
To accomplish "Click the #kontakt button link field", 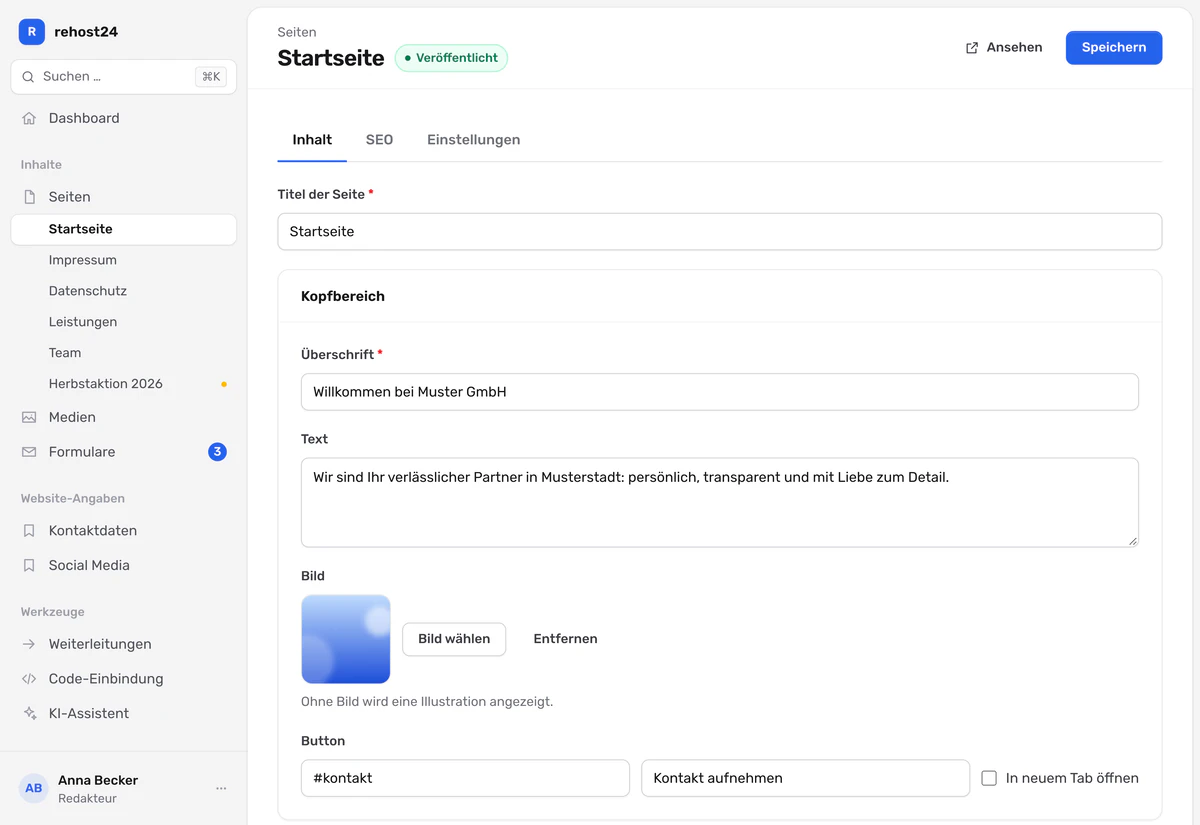I will click(x=465, y=778).
